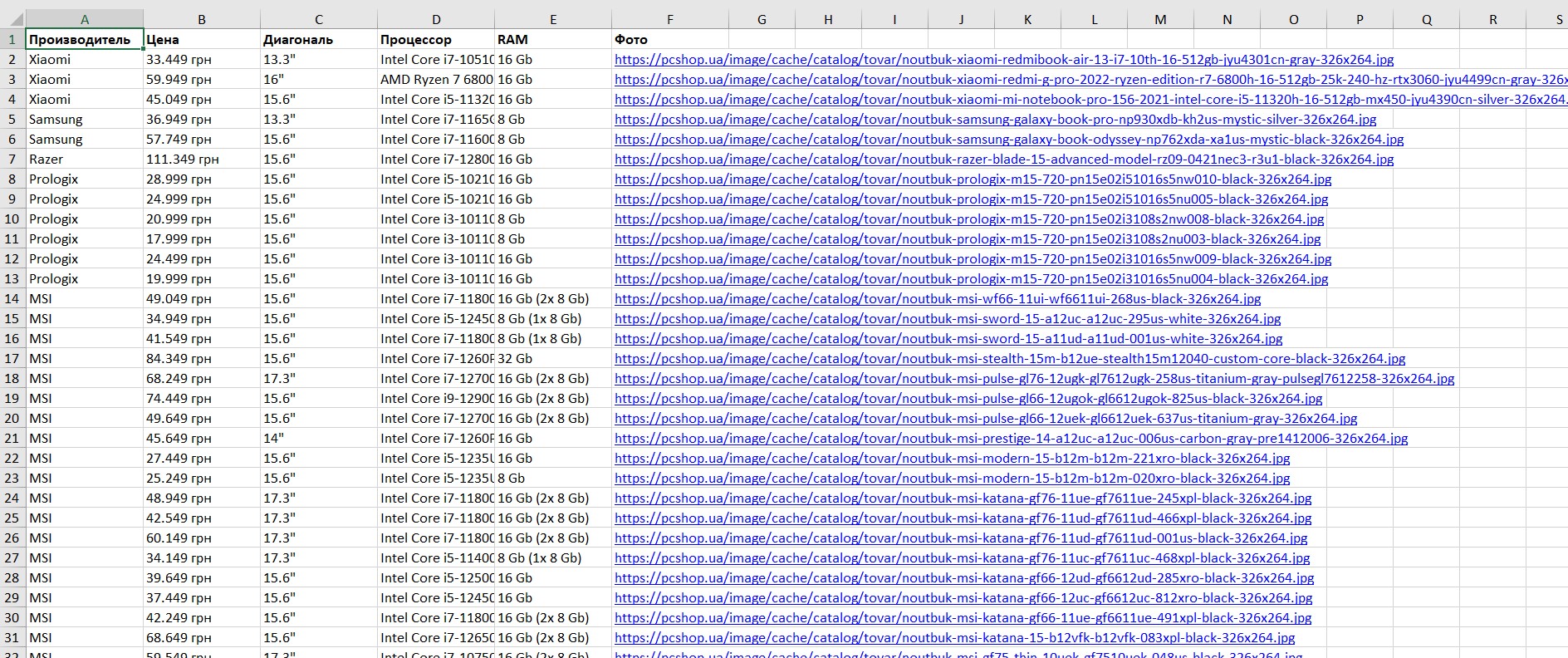Click the Samsung cell in row 5
The image size is (1568, 658).
tap(85, 119)
